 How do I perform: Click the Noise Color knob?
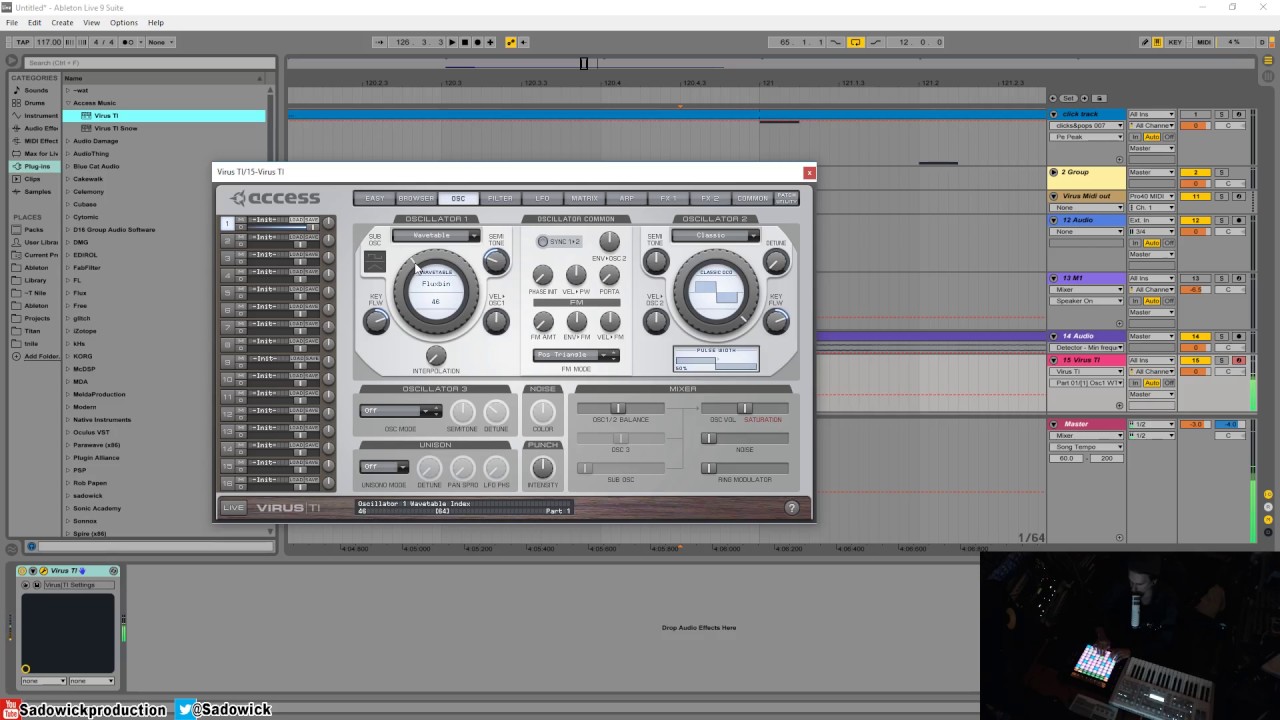(x=542, y=411)
